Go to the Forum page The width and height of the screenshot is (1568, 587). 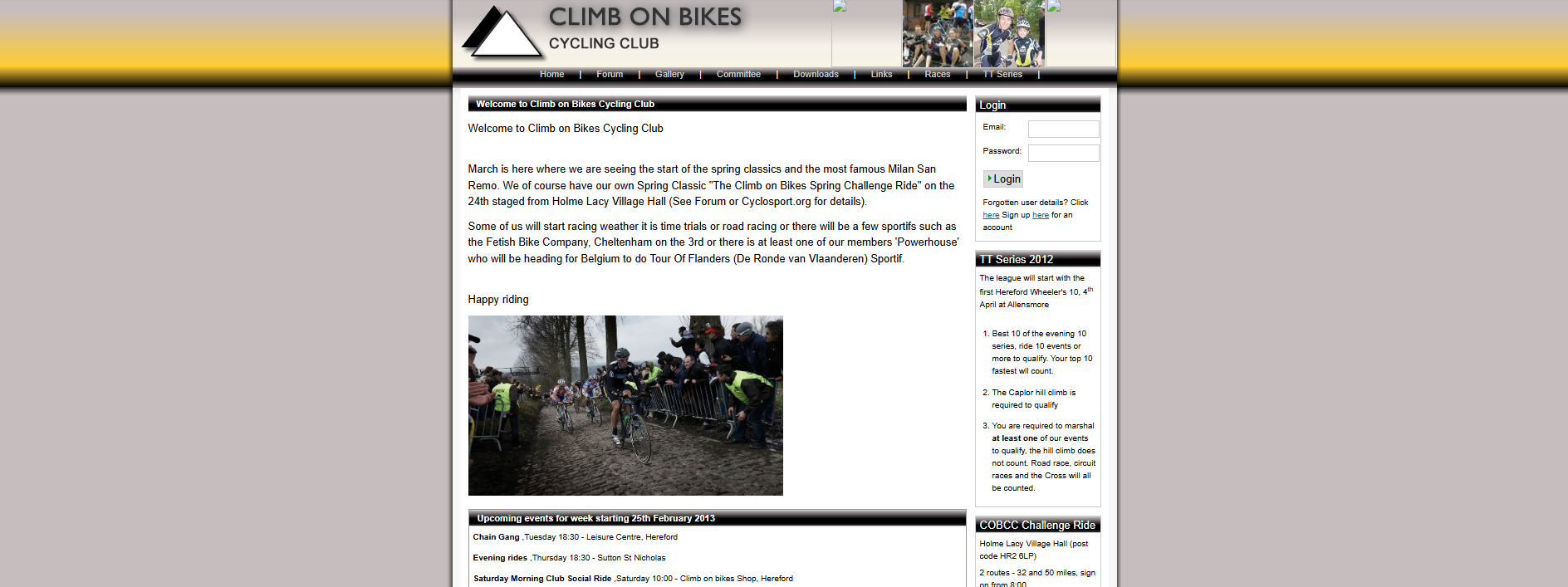pos(610,74)
